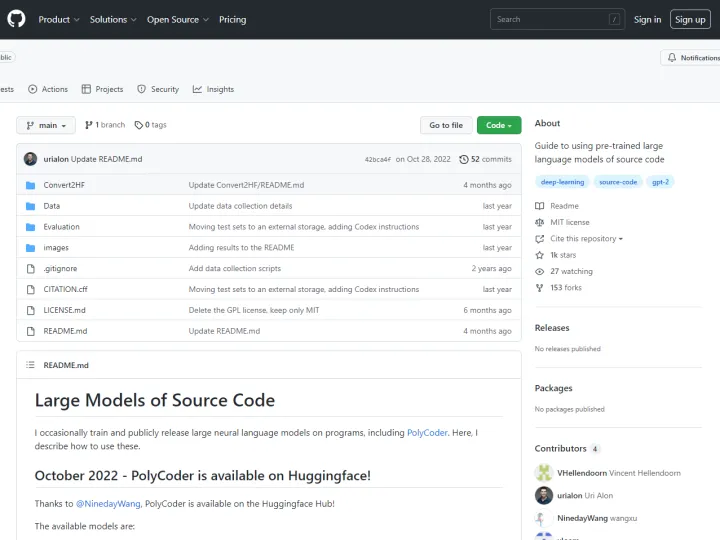Open commit 'Add data collection scripts'
This screenshot has width=720, height=540.
click(235, 269)
